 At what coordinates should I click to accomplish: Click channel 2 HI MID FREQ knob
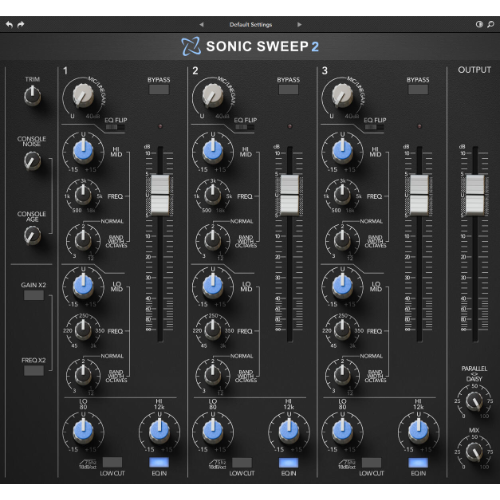pyautogui.click(x=213, y=195)
